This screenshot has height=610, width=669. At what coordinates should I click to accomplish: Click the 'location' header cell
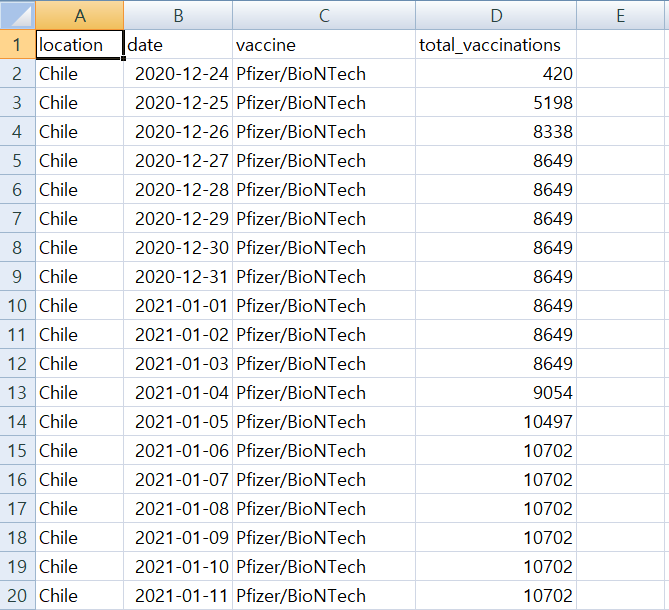[x=80, y=44]
